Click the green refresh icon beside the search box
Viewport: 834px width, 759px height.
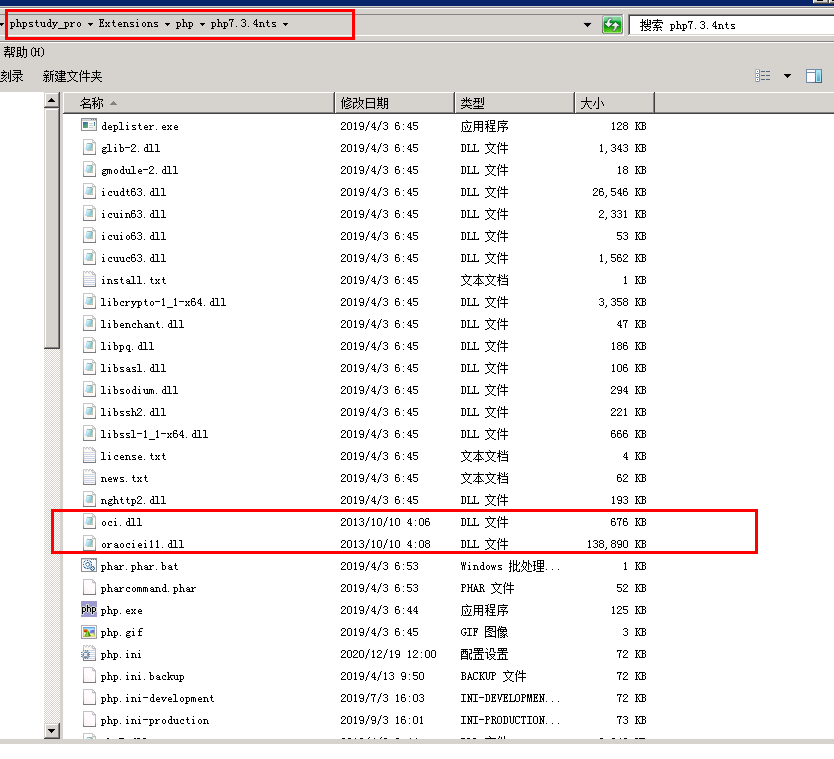(611, 22)
